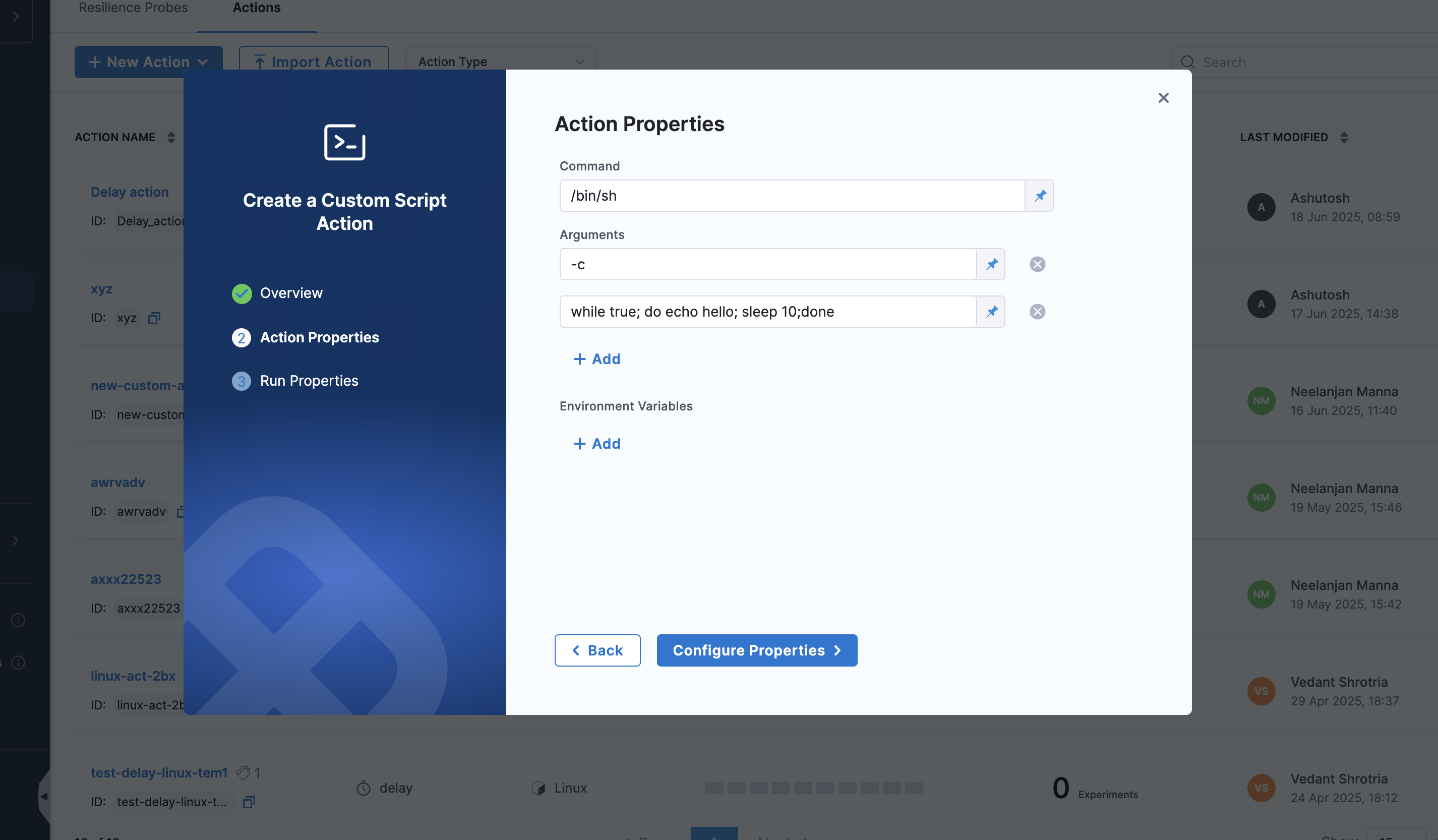Pin the -c argument field

(x=992, y=264)
